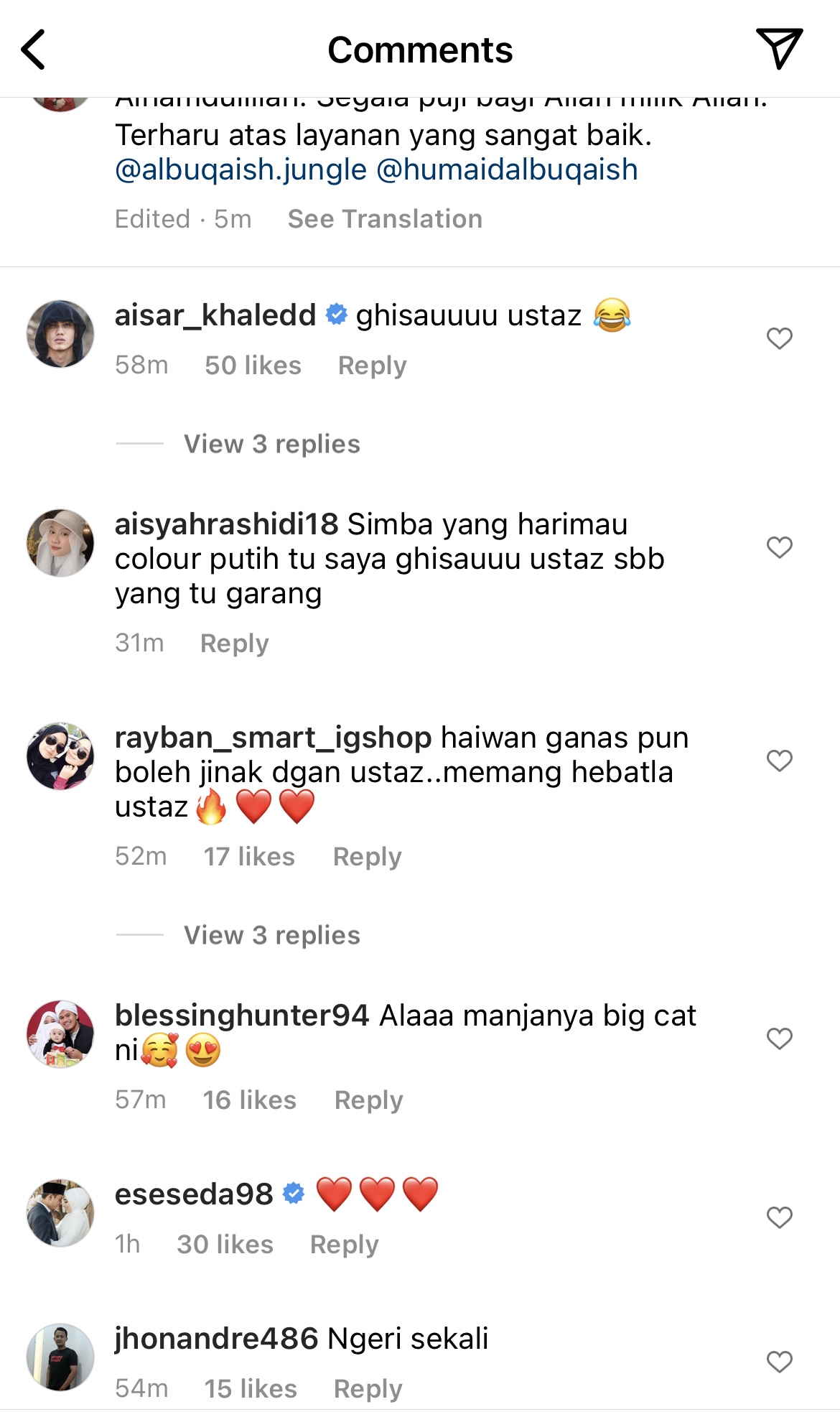Open rayban_smart_igshop's profile avatar
The width and height of the screenshot is (840, 1412).
60,756
